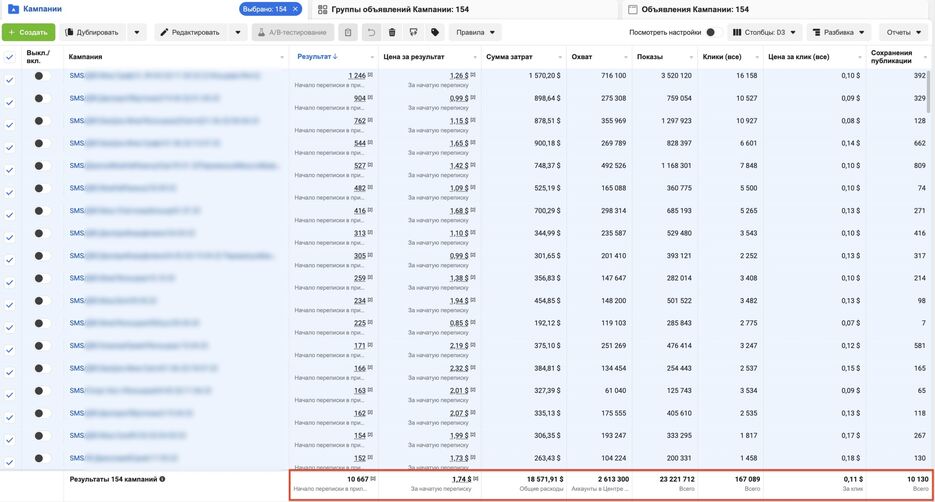Click the Результаты 154 кампаний label
The image size is (935, 502).
(113, 479)
